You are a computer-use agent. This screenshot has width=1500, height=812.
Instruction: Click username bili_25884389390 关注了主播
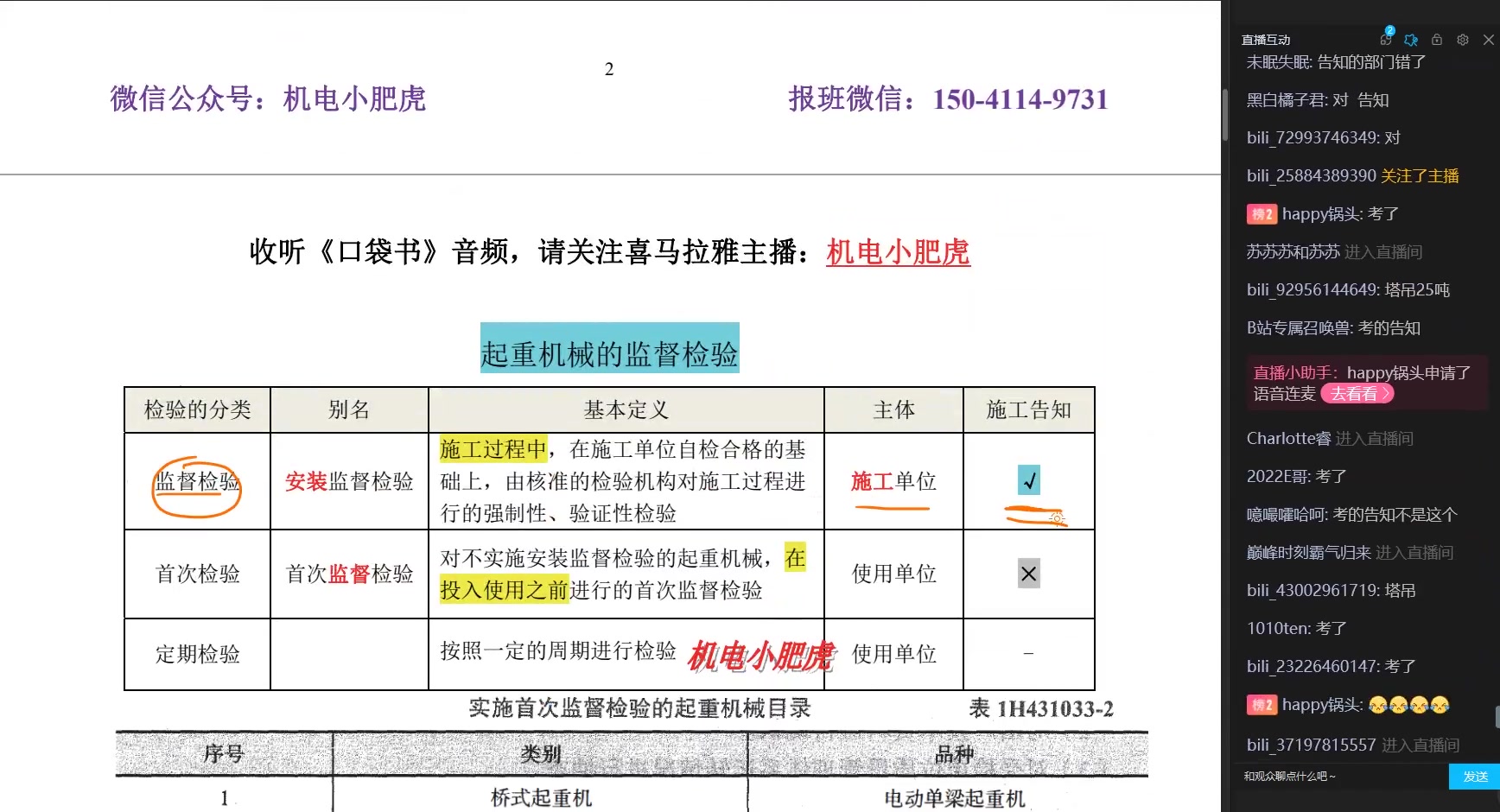click(1352, 176)
